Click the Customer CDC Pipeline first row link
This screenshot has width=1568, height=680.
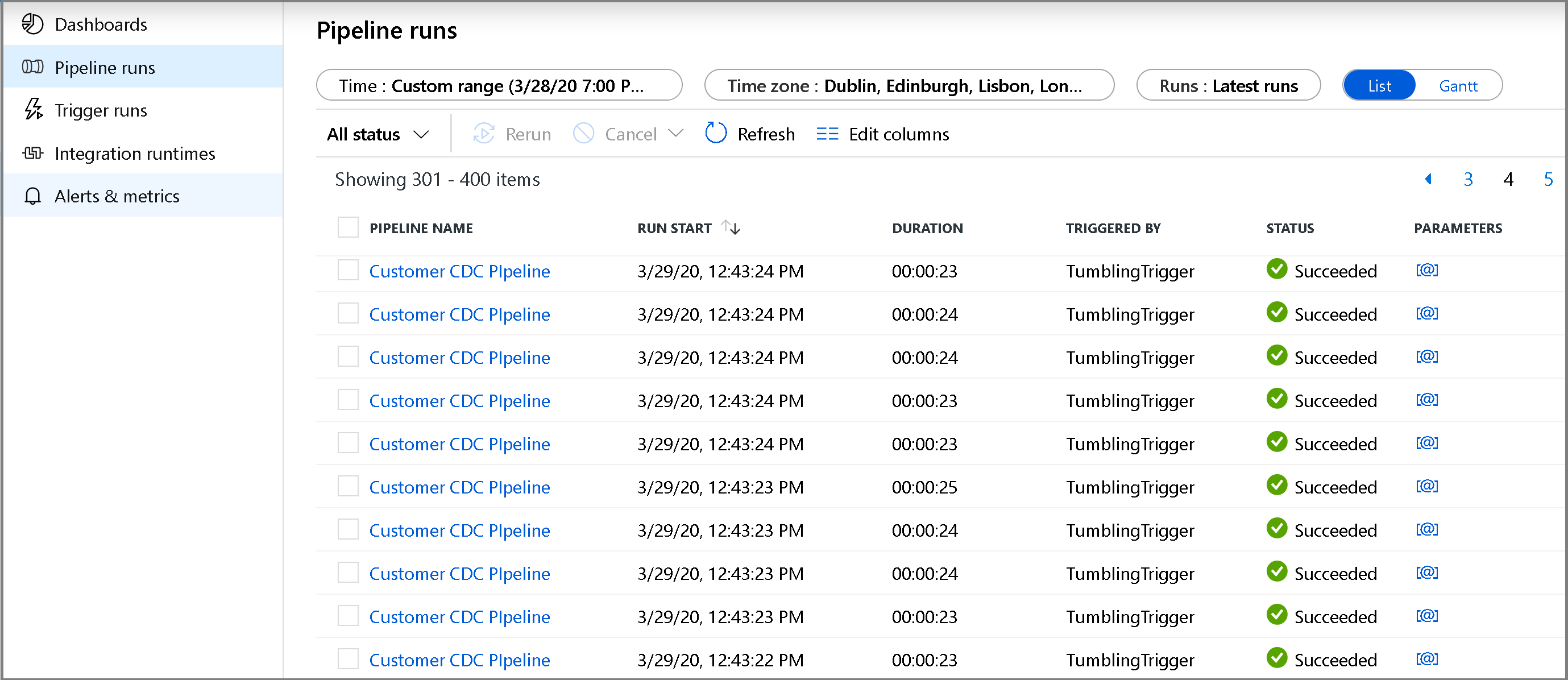pos(460,270)
